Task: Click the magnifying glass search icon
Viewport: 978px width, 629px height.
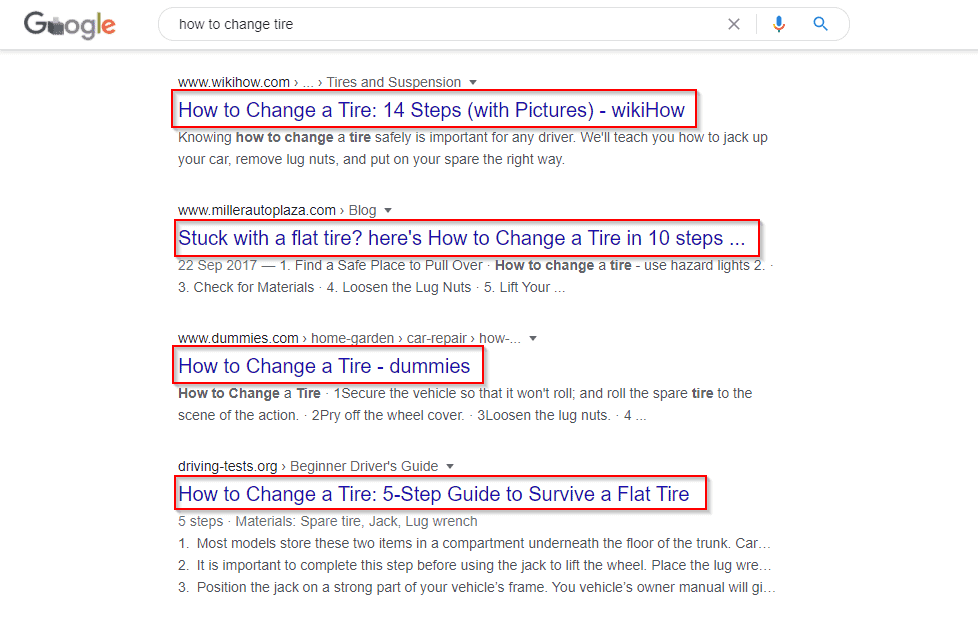Action: 821,24
